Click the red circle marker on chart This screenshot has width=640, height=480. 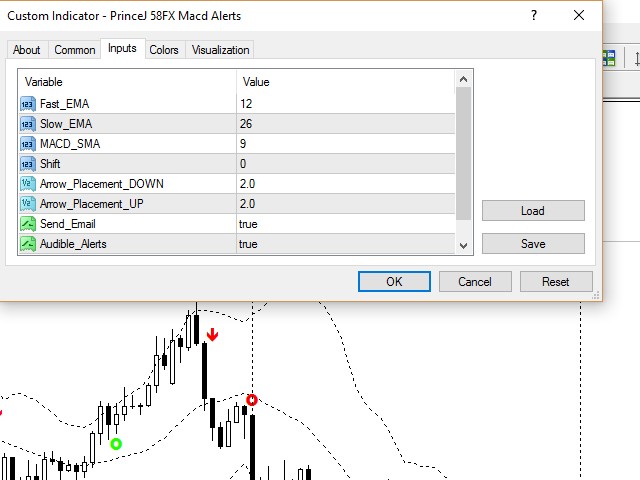tap(252, 400)
